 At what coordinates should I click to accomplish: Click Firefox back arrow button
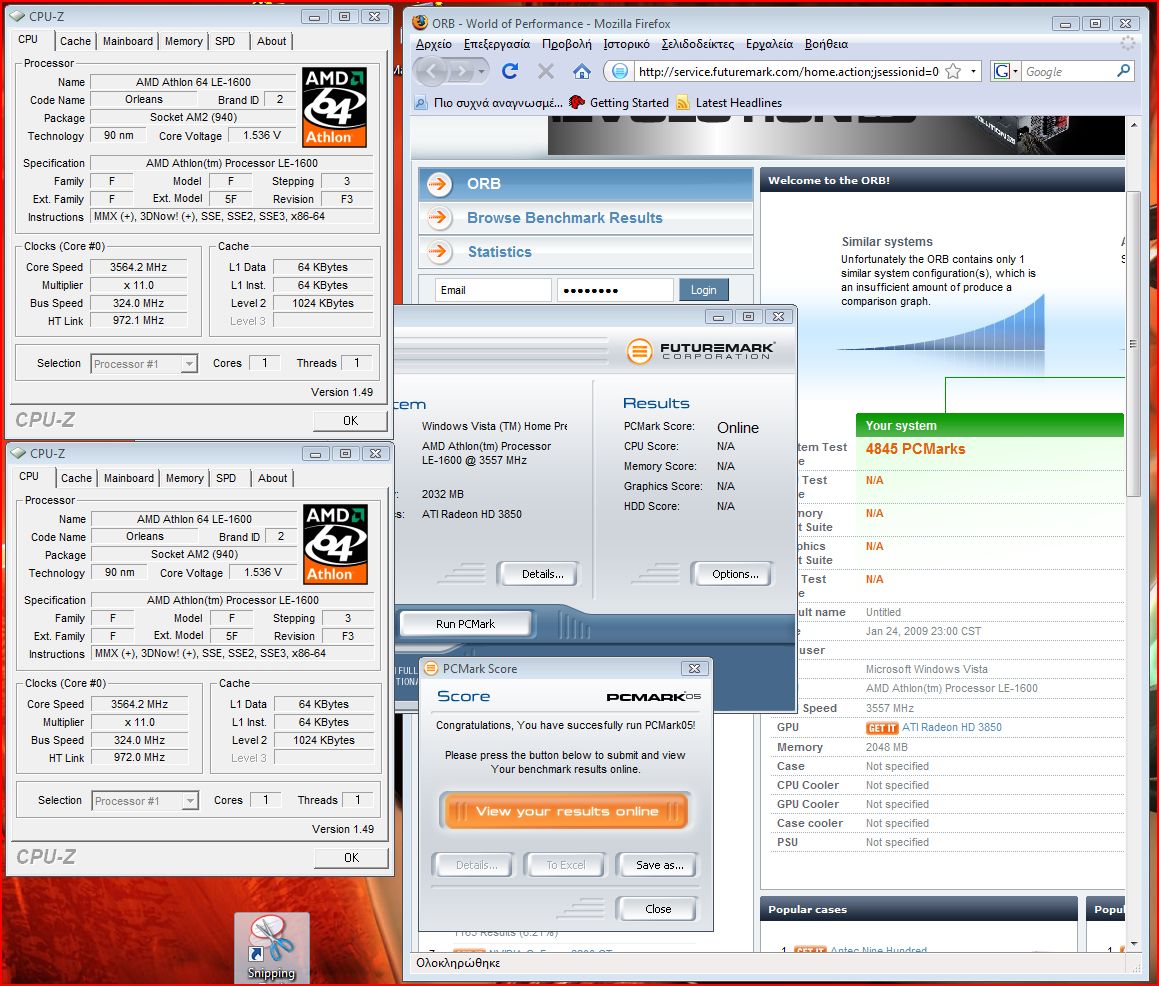click(432, 71)
